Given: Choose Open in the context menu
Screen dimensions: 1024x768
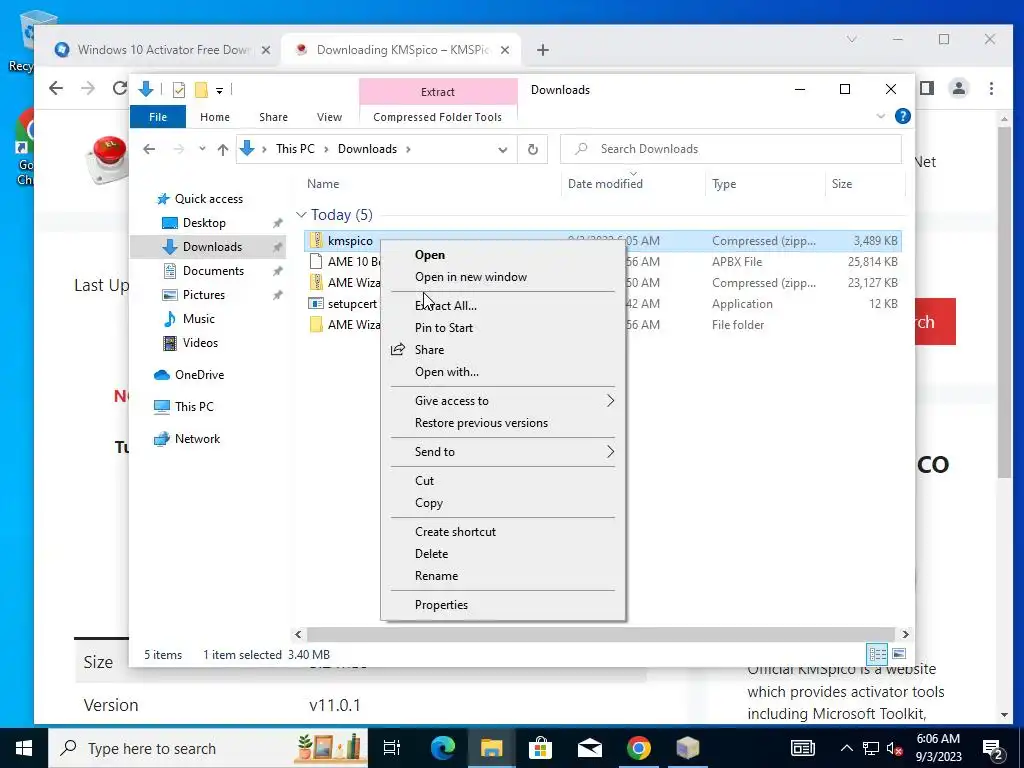Looking at the screenshot, I should click(430, 255).
